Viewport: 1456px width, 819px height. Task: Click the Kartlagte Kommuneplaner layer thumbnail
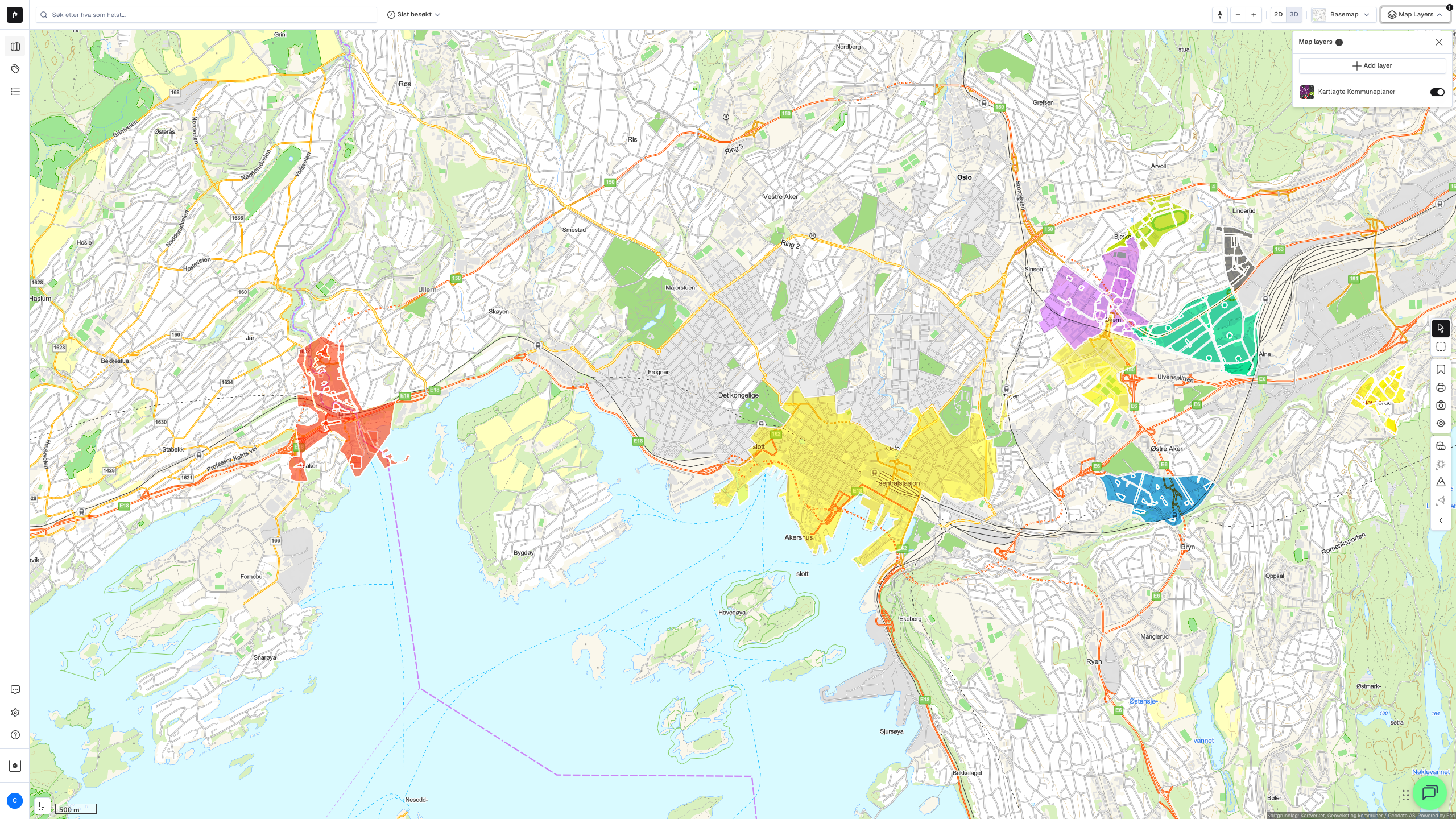point(1307,92)
